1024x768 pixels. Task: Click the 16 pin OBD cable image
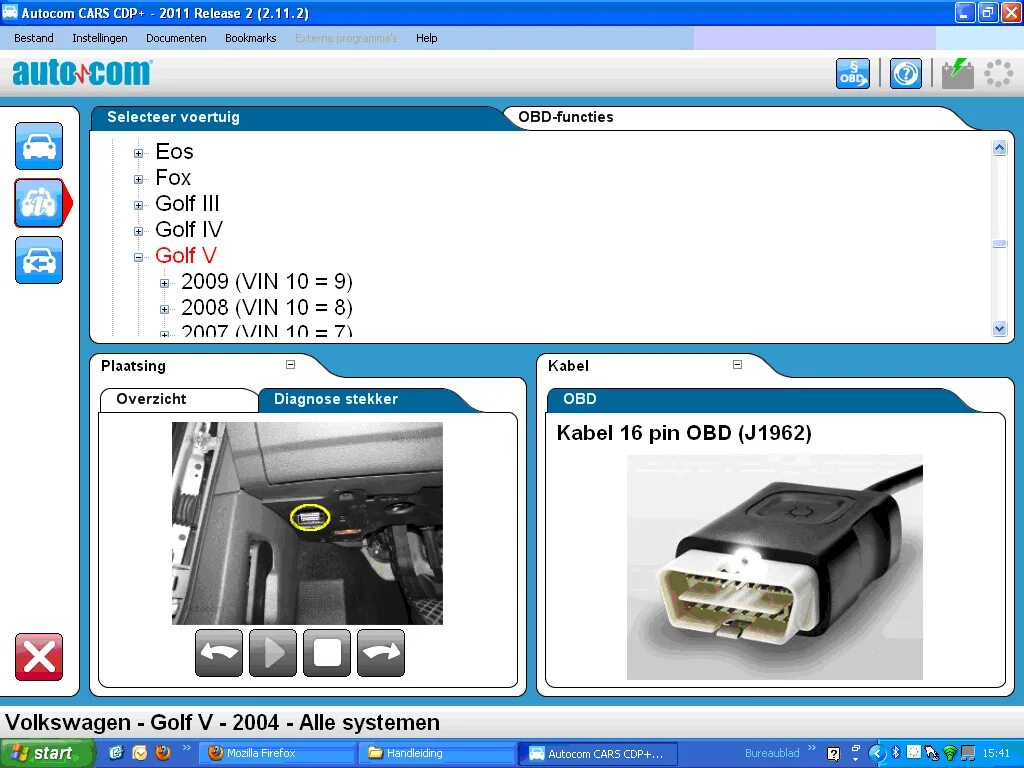pos(775,567)
